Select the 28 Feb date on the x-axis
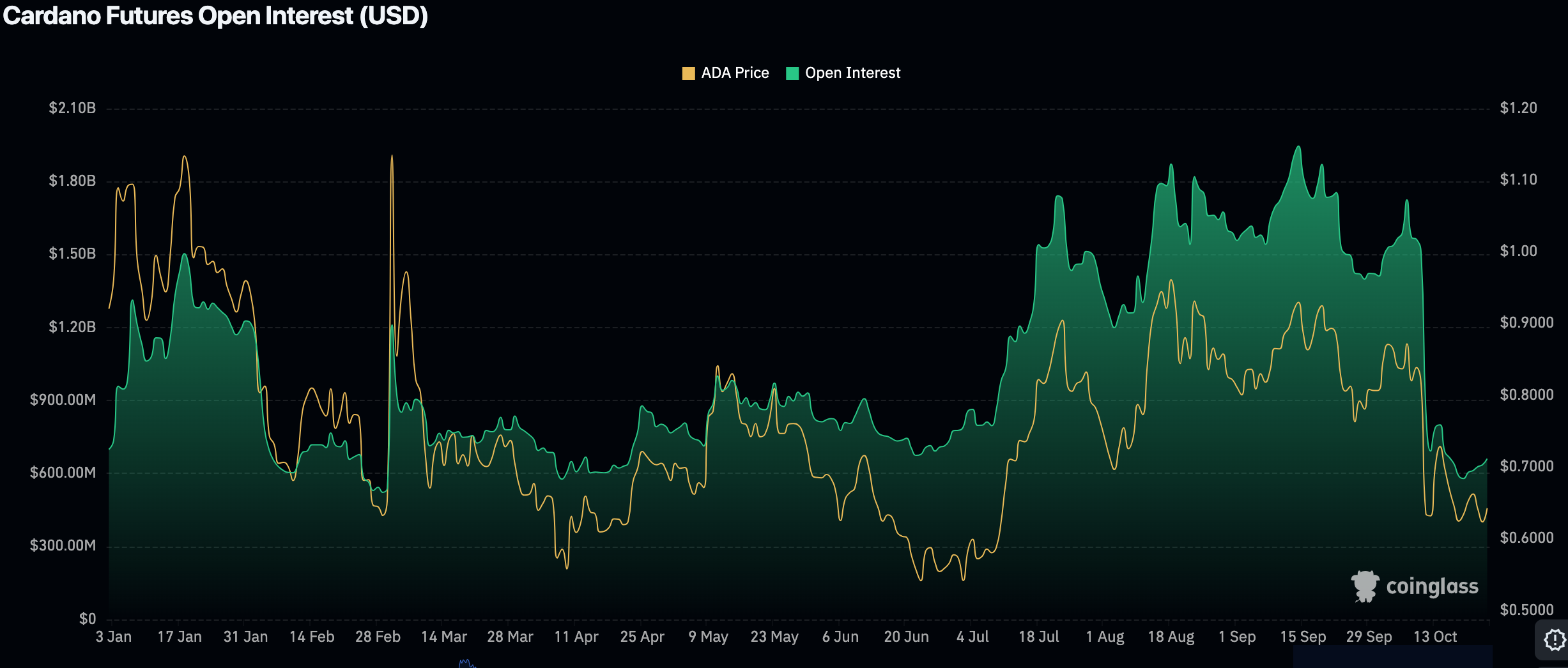 (x=378, y=637)
